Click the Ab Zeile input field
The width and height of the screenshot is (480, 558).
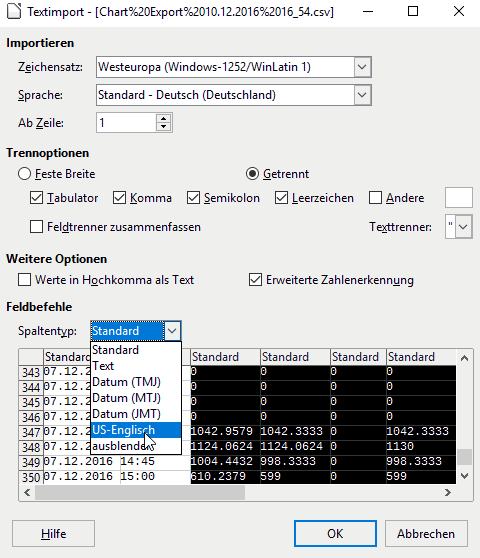coord(126,123)
